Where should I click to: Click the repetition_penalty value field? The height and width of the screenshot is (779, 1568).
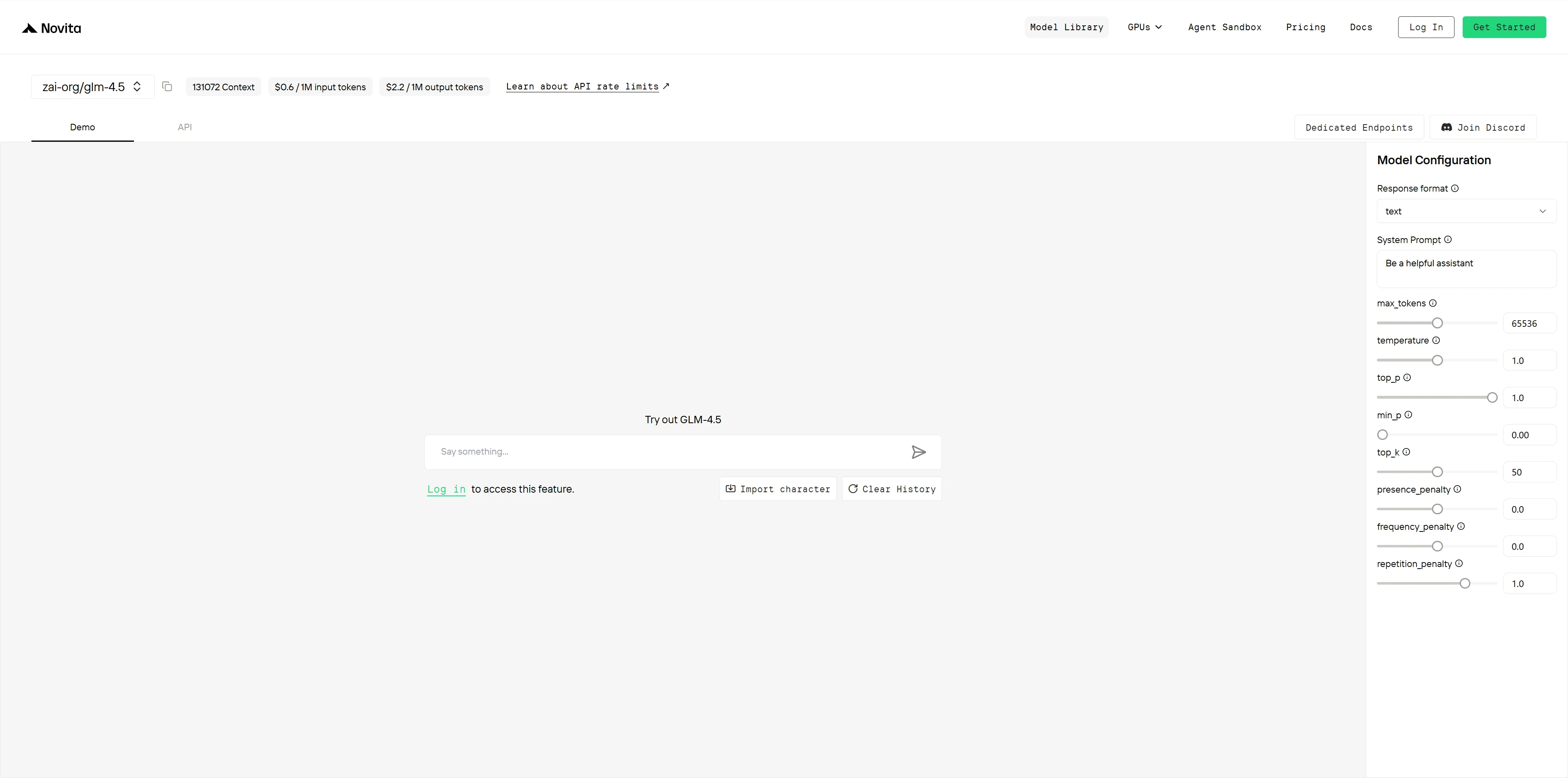point(1529,583)
